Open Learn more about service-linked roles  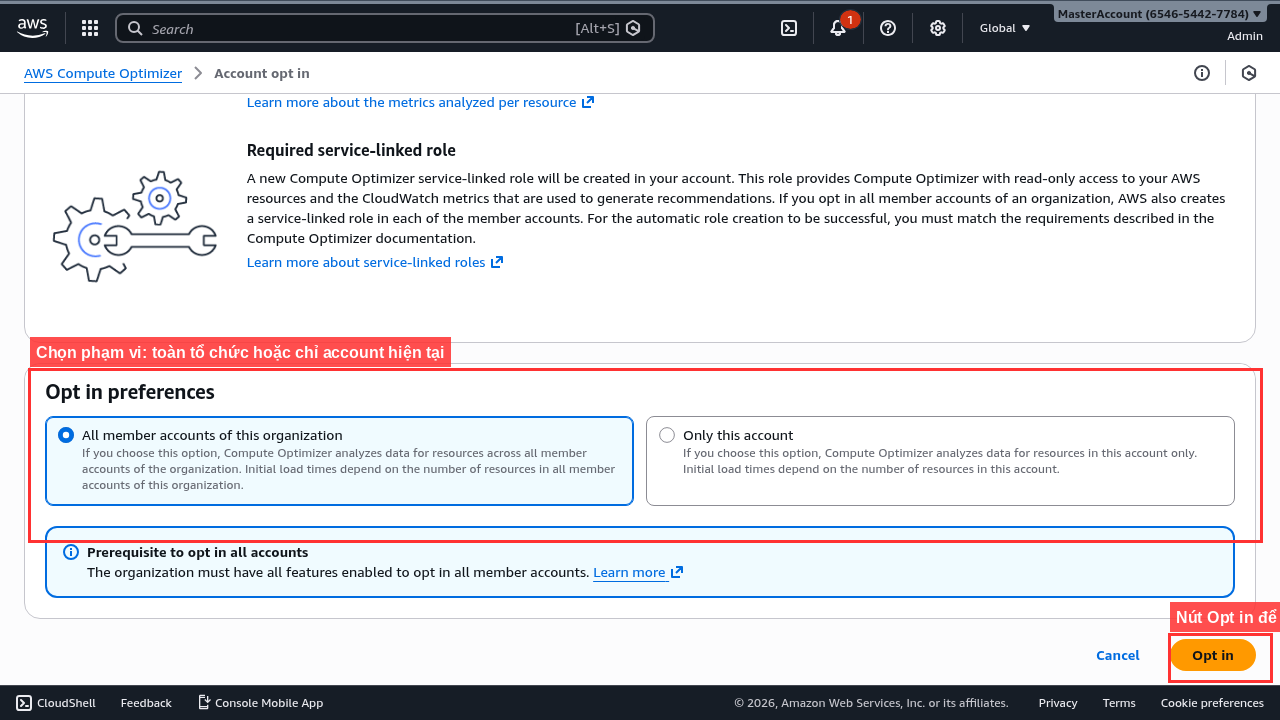[366, 262]
